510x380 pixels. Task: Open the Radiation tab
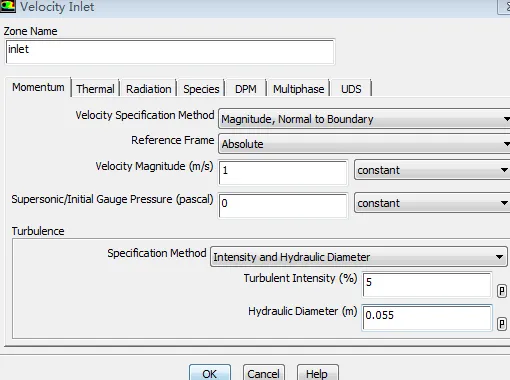coord(149,89)
